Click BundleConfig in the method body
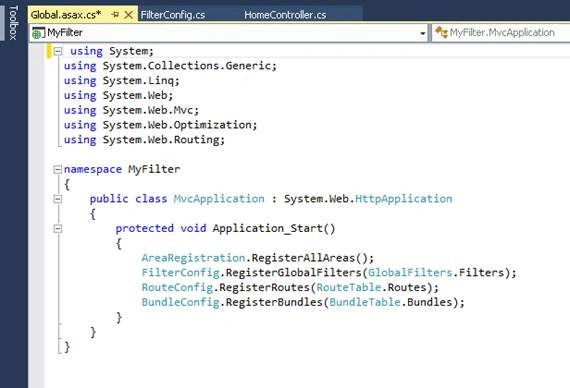Viewport: 570px width, 388px height. click(180, 302)
